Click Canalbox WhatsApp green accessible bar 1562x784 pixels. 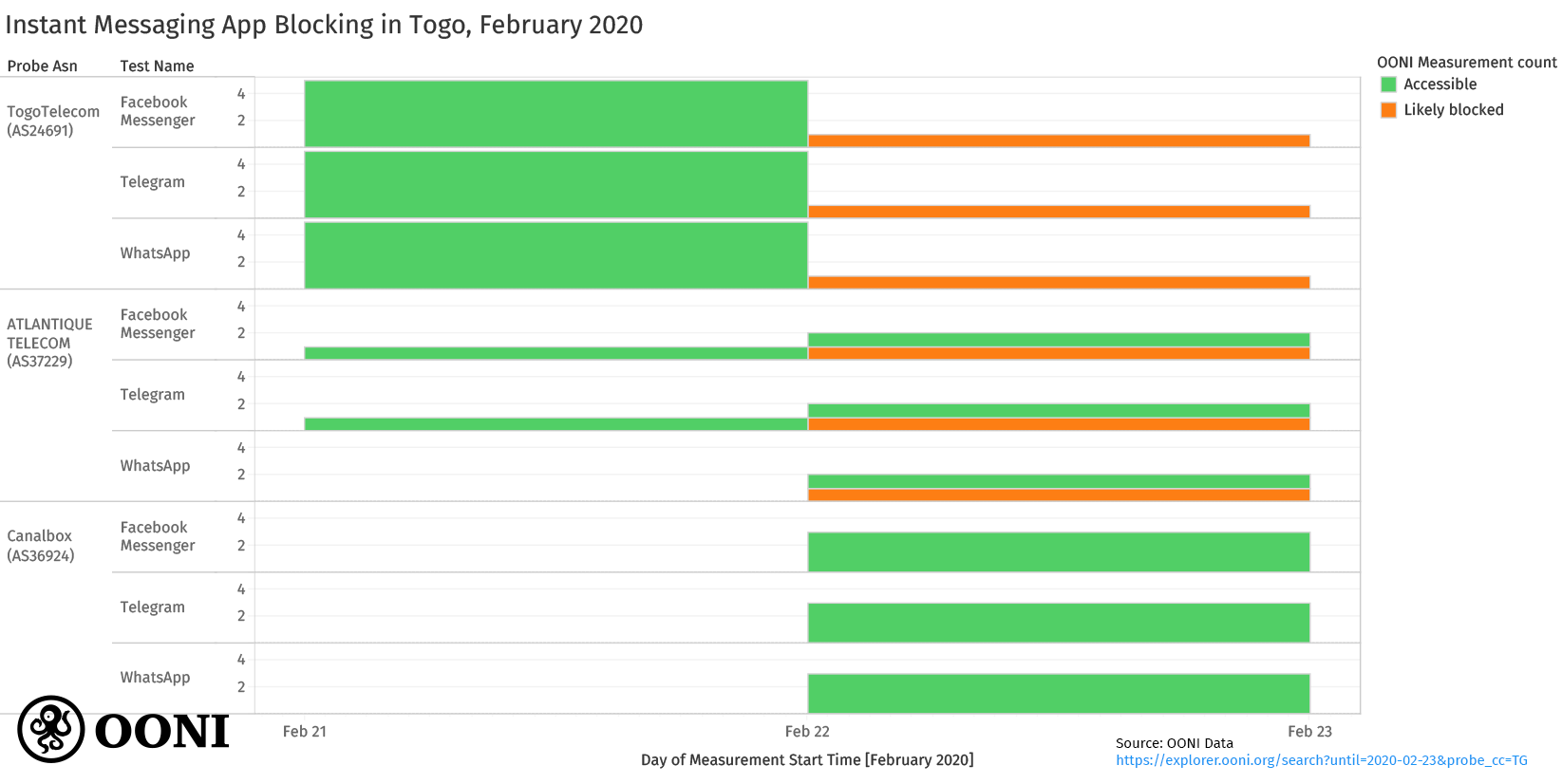tap(1059, 694)
